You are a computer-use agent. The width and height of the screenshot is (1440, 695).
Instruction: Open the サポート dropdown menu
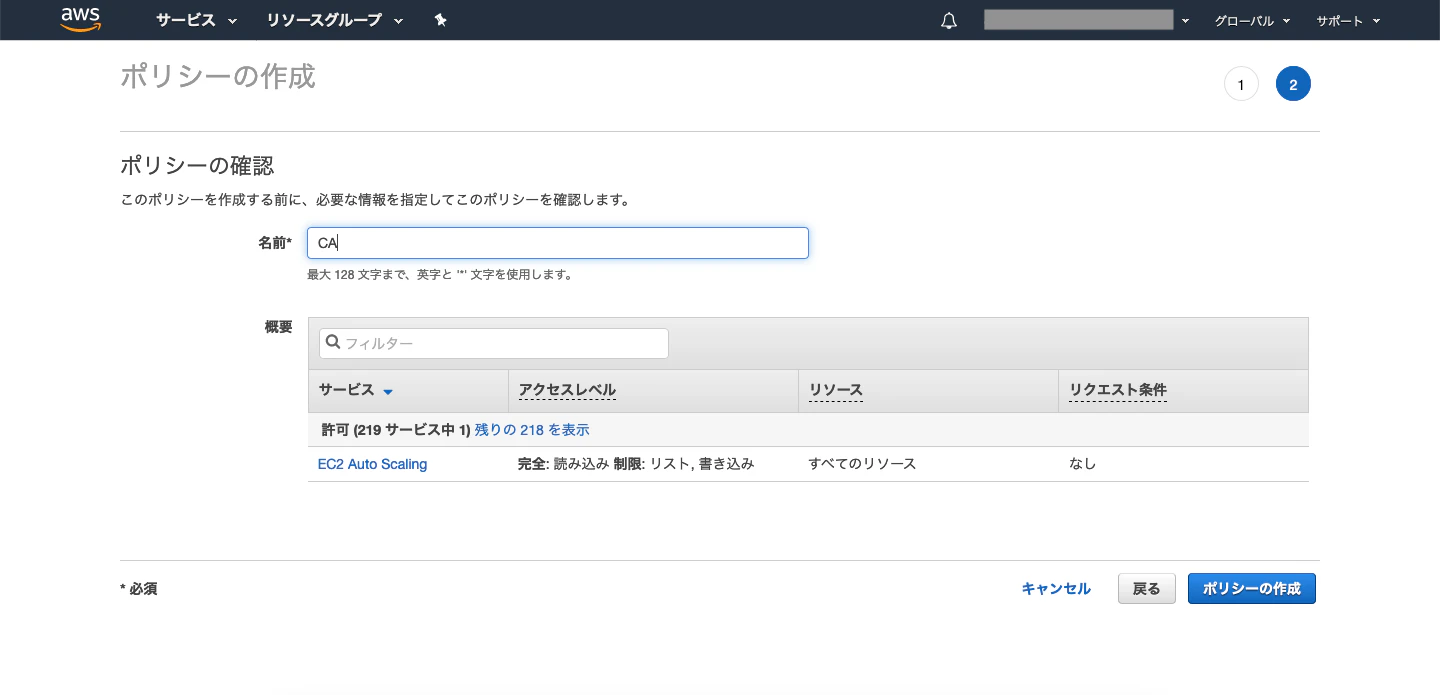(x=1347, y=20)
